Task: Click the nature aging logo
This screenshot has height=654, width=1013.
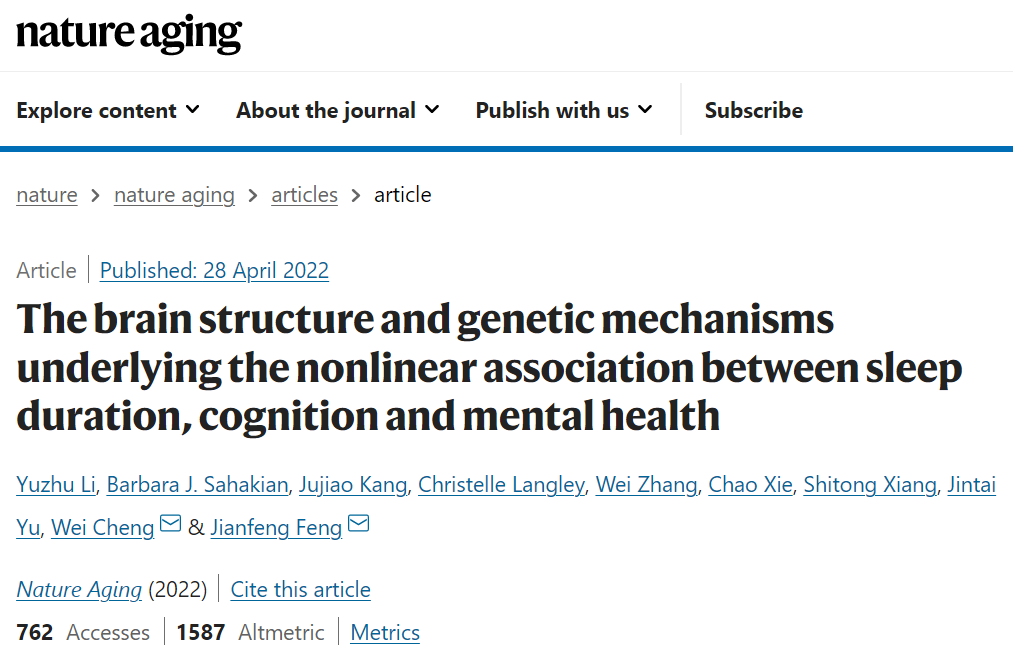Action: click(x=129, y=33)
